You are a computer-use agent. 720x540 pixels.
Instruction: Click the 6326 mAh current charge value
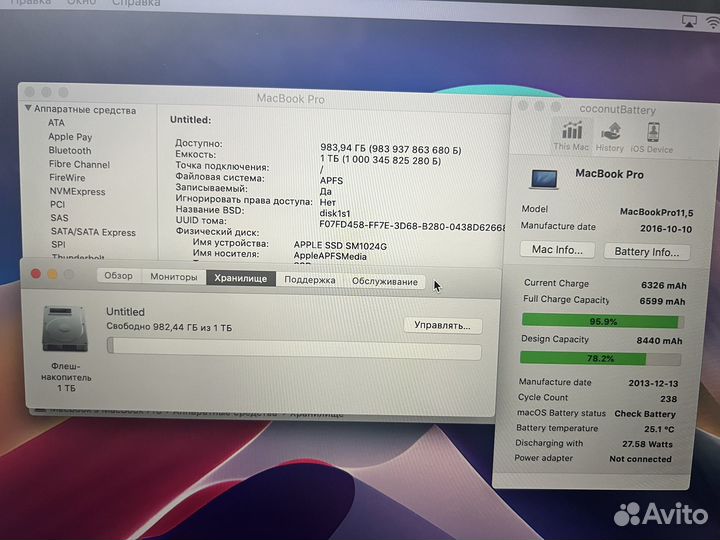664,285
